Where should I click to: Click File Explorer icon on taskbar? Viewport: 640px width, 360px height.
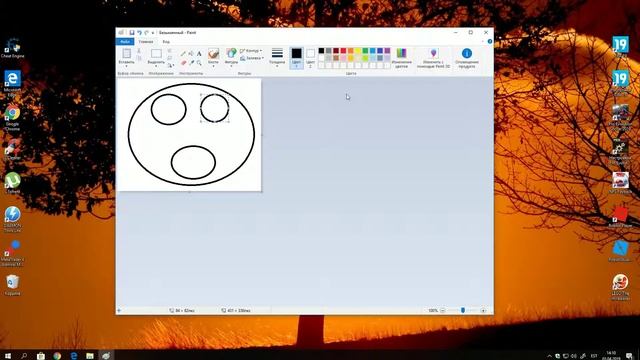[x=90, y=356]
